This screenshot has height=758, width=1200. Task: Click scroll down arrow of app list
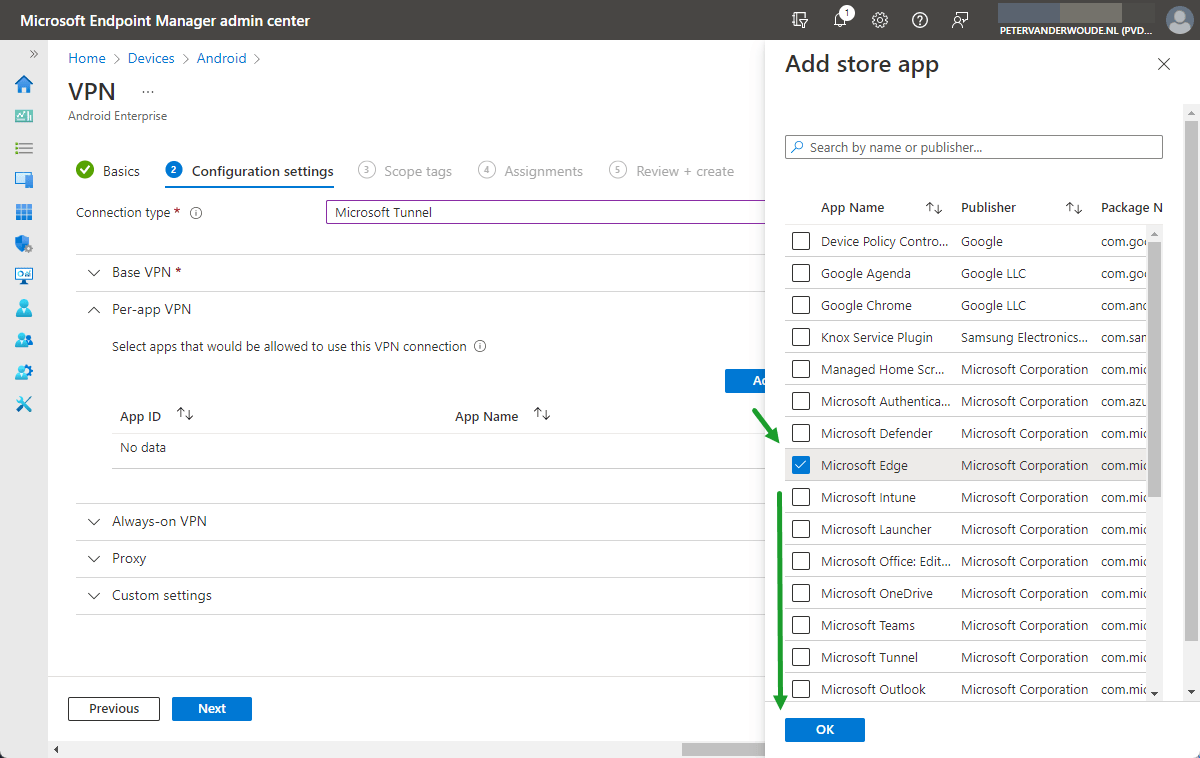[1155, 693]
